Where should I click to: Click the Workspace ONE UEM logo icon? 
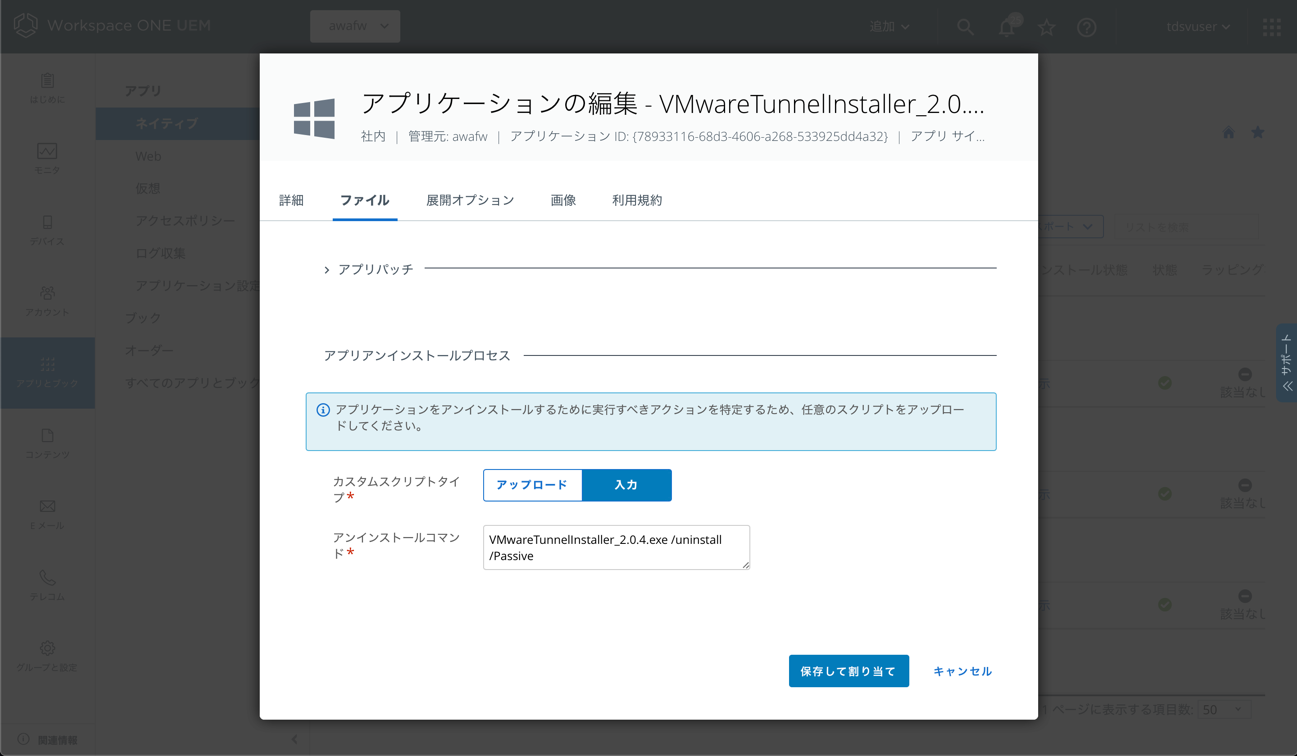coord(25,26)
